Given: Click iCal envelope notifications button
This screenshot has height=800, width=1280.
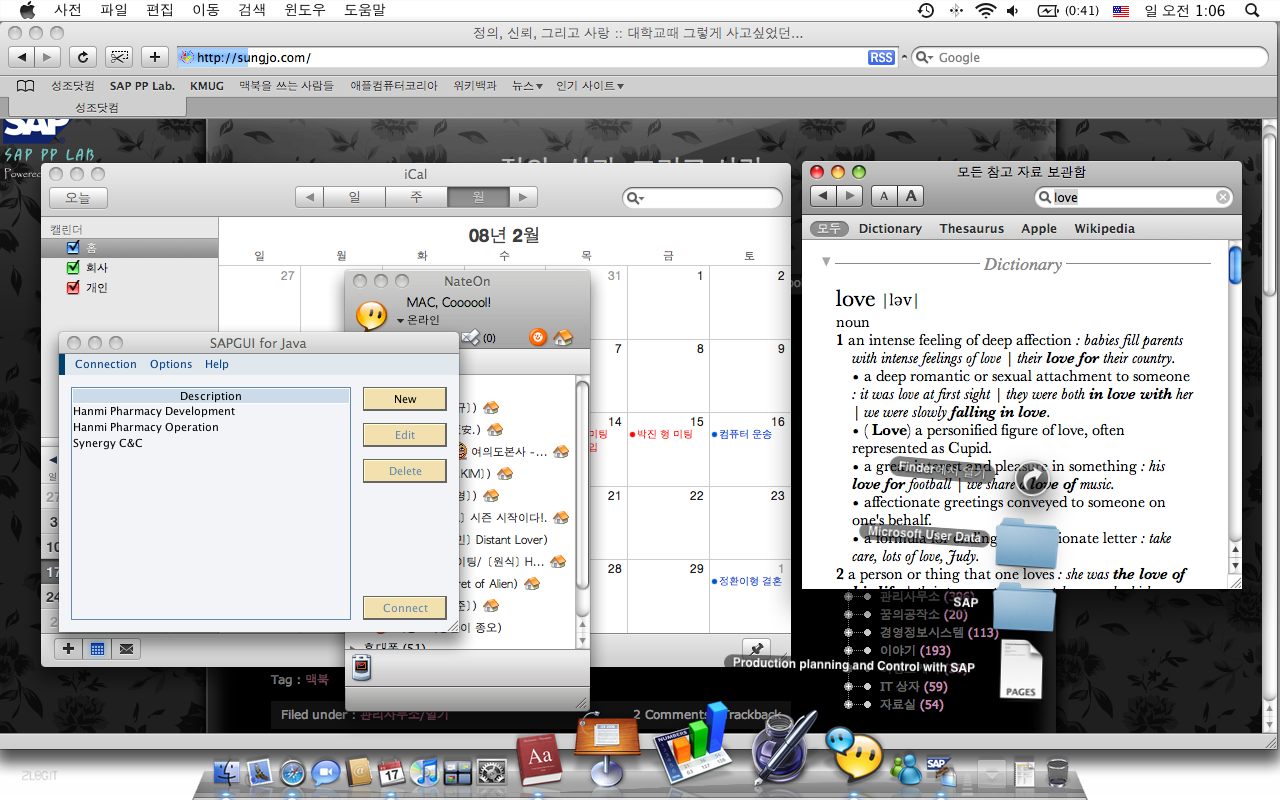Looking at the screenshot, I should click(126, 648).
